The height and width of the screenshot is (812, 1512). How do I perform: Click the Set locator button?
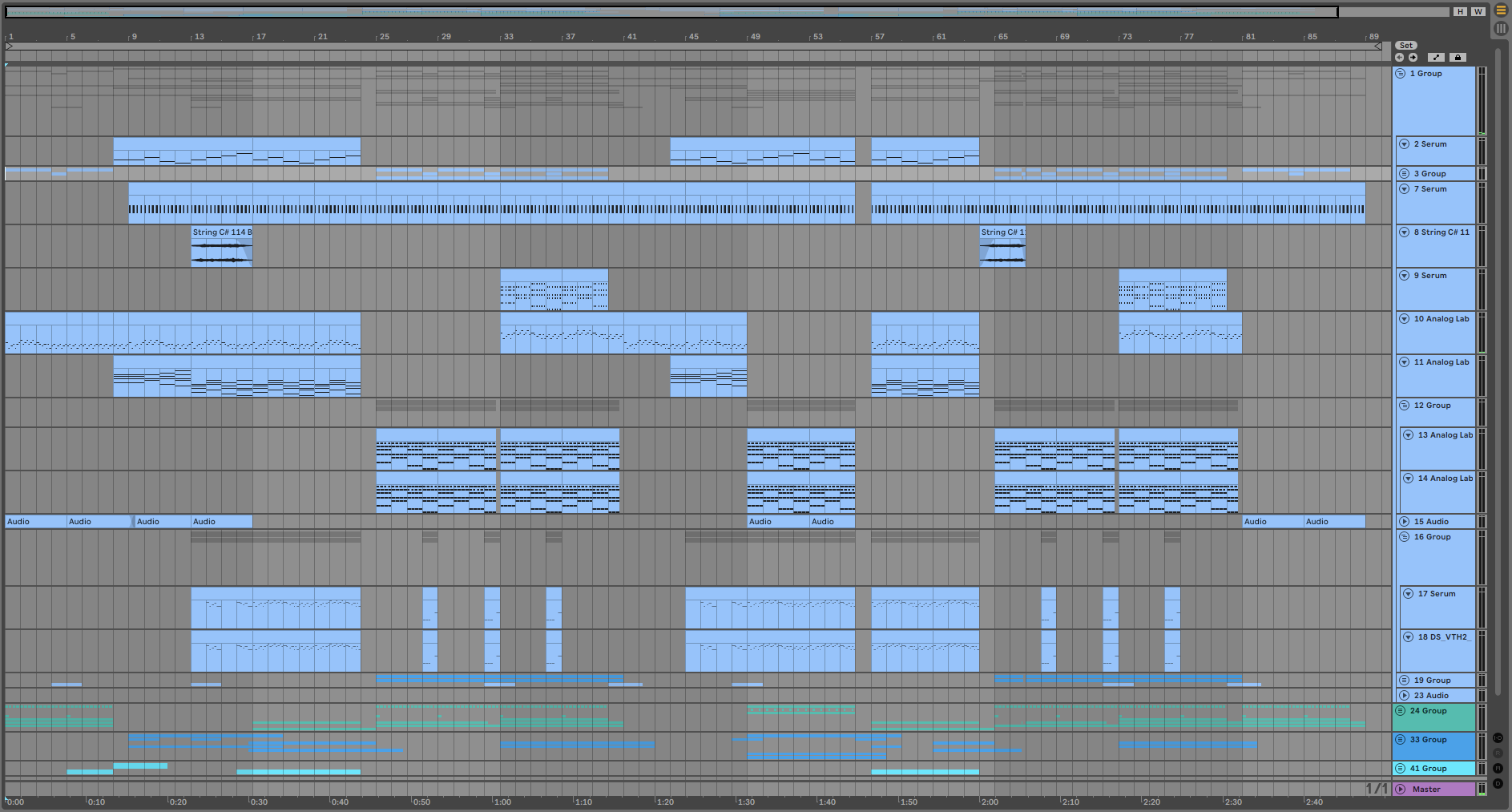click(1406, 46)
